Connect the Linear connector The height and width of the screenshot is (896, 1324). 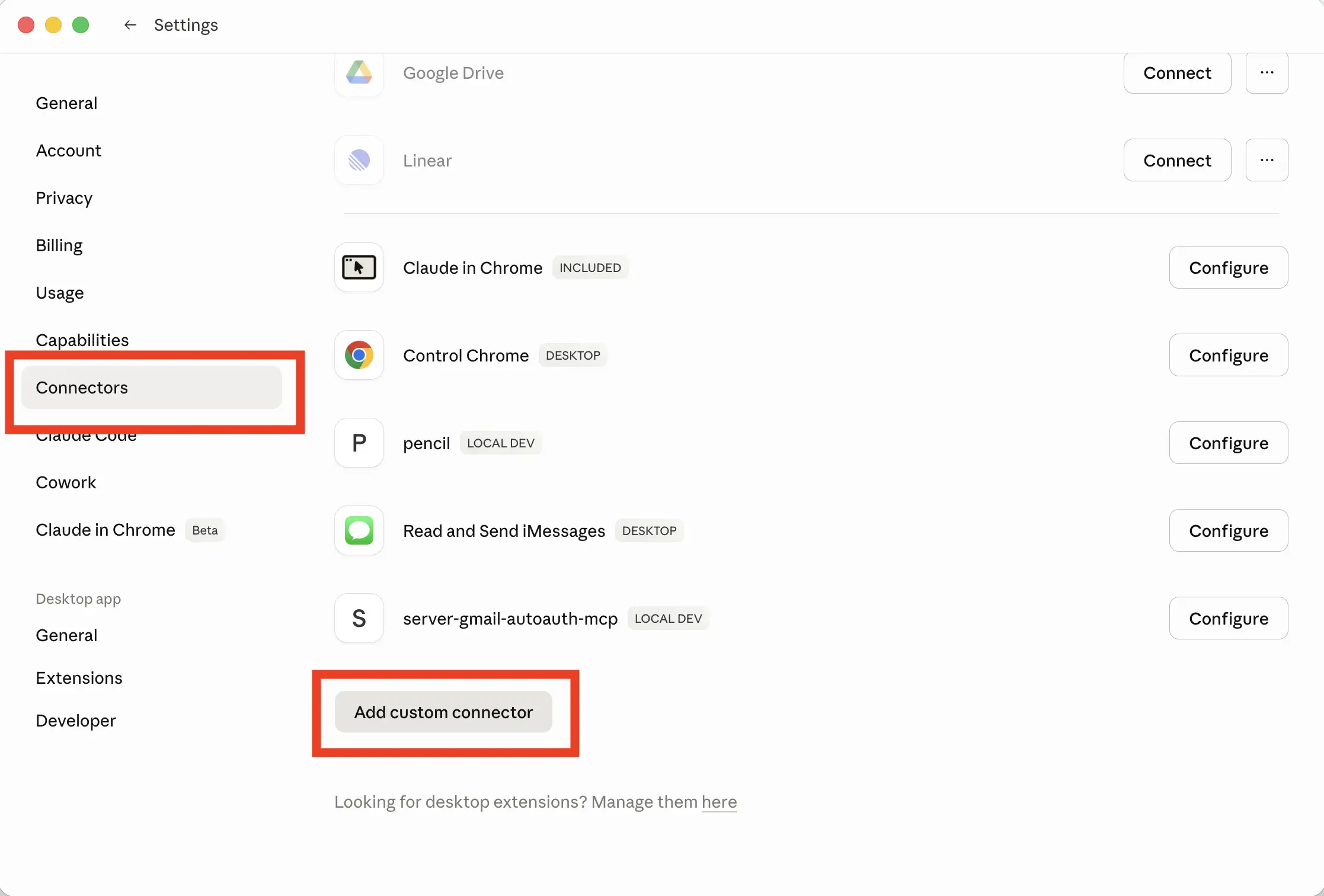click(1177, 160)
